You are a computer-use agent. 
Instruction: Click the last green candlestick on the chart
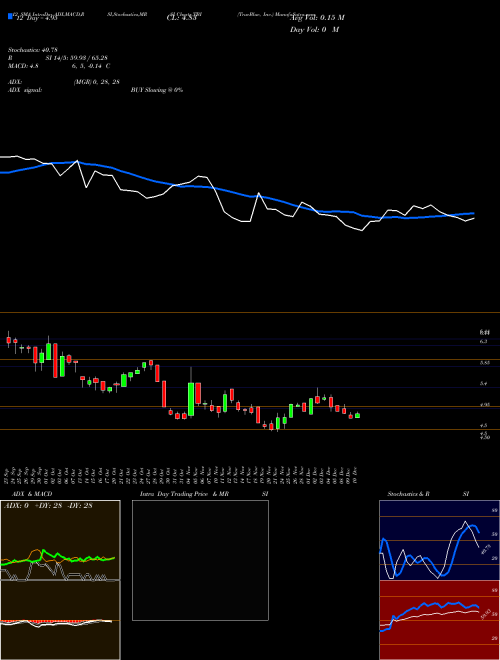coord(357,415)
